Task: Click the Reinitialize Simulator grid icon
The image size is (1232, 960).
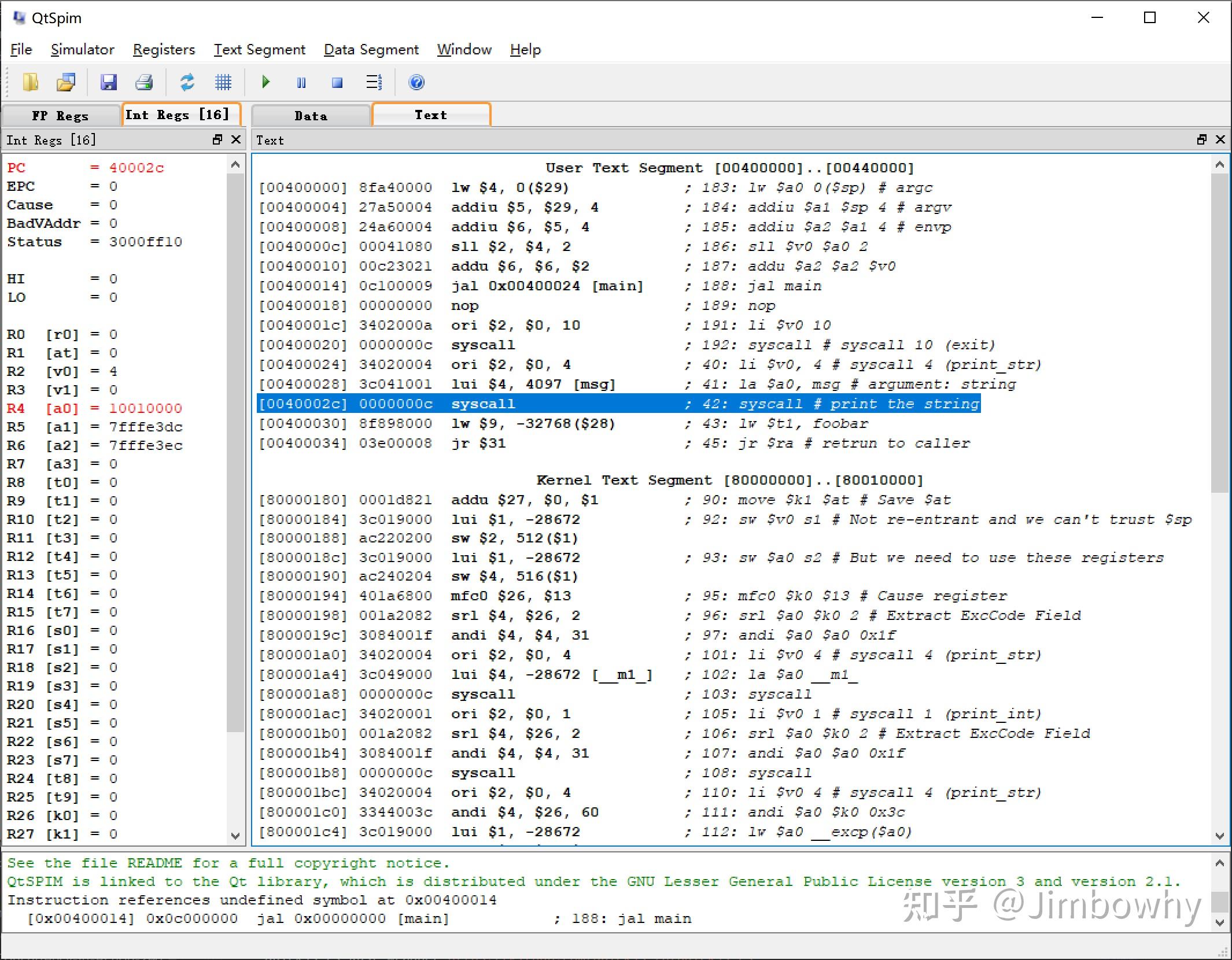Action: pyautogui.click(x=223, y=82)
